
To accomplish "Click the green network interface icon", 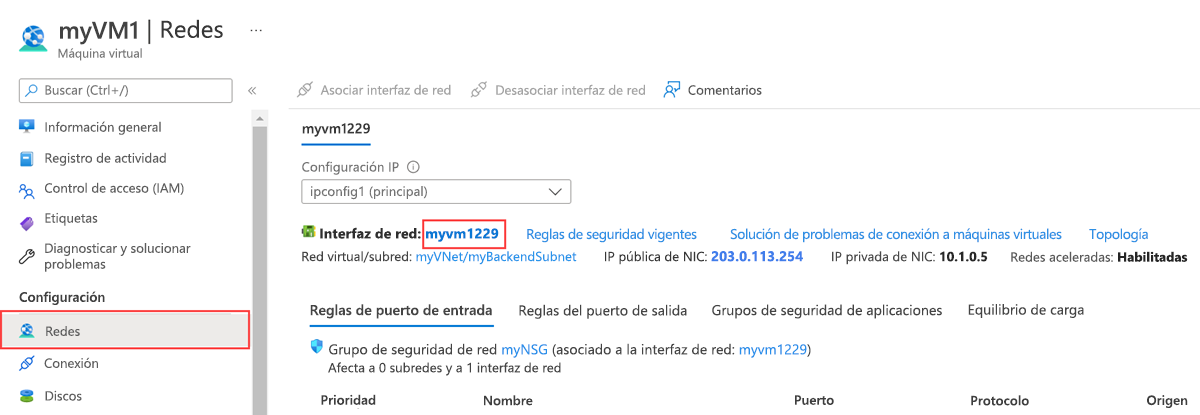I will coord(309,233).
